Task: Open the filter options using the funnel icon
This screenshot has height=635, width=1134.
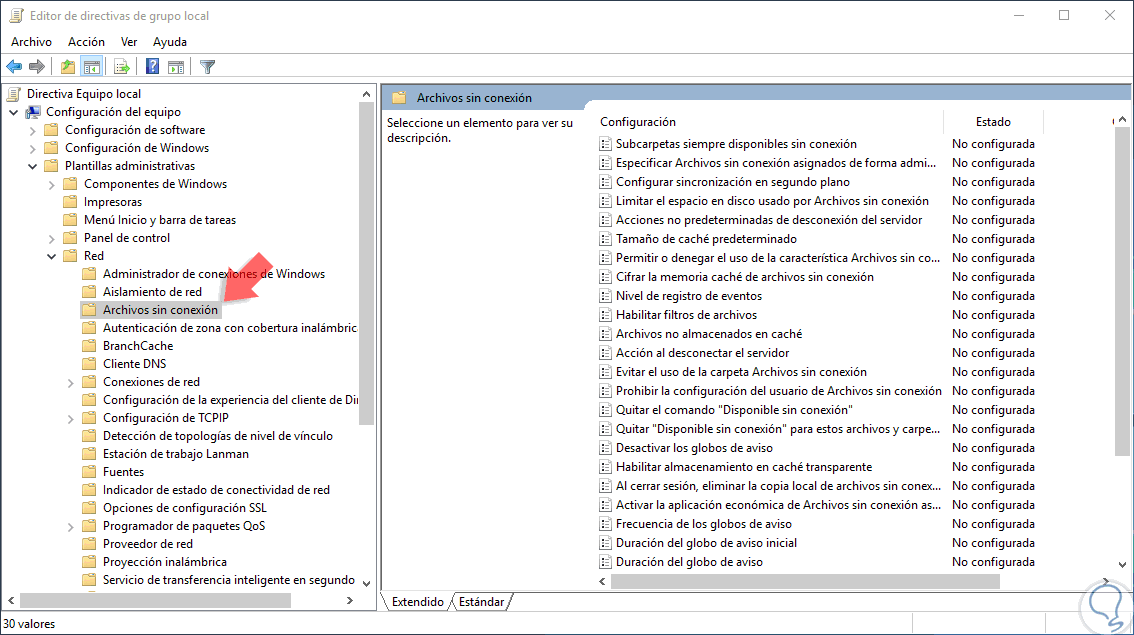Action: point(206,66)
